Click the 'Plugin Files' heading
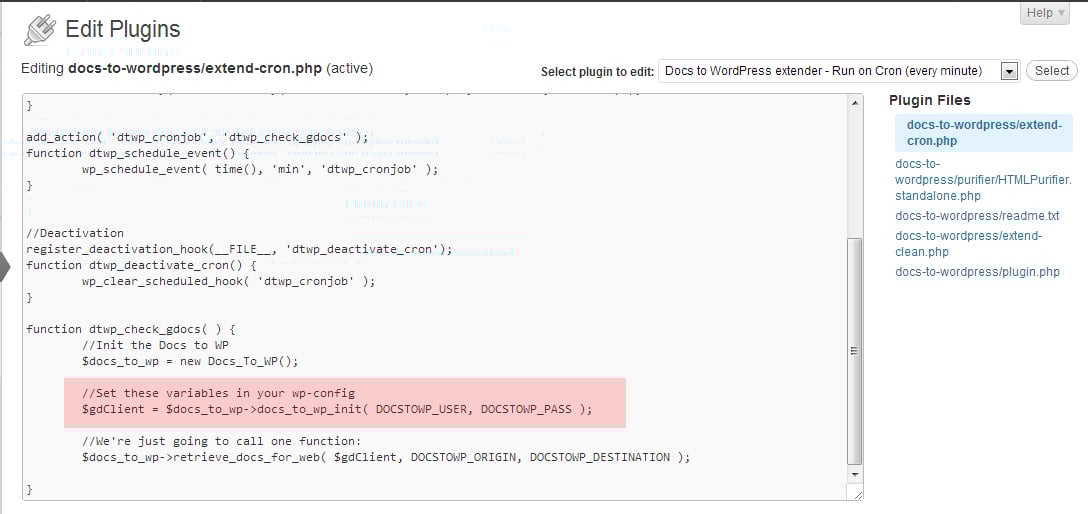The image size is (1088, 514). point(930,101)
